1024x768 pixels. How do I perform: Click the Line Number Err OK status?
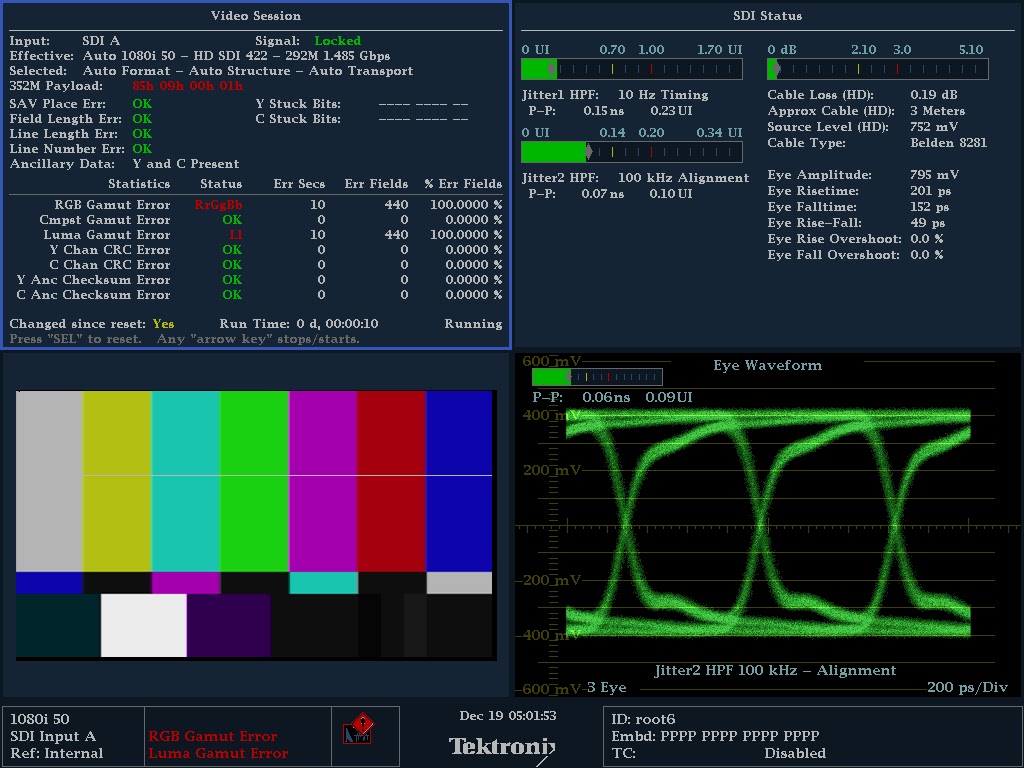click(x=142, y=148)
